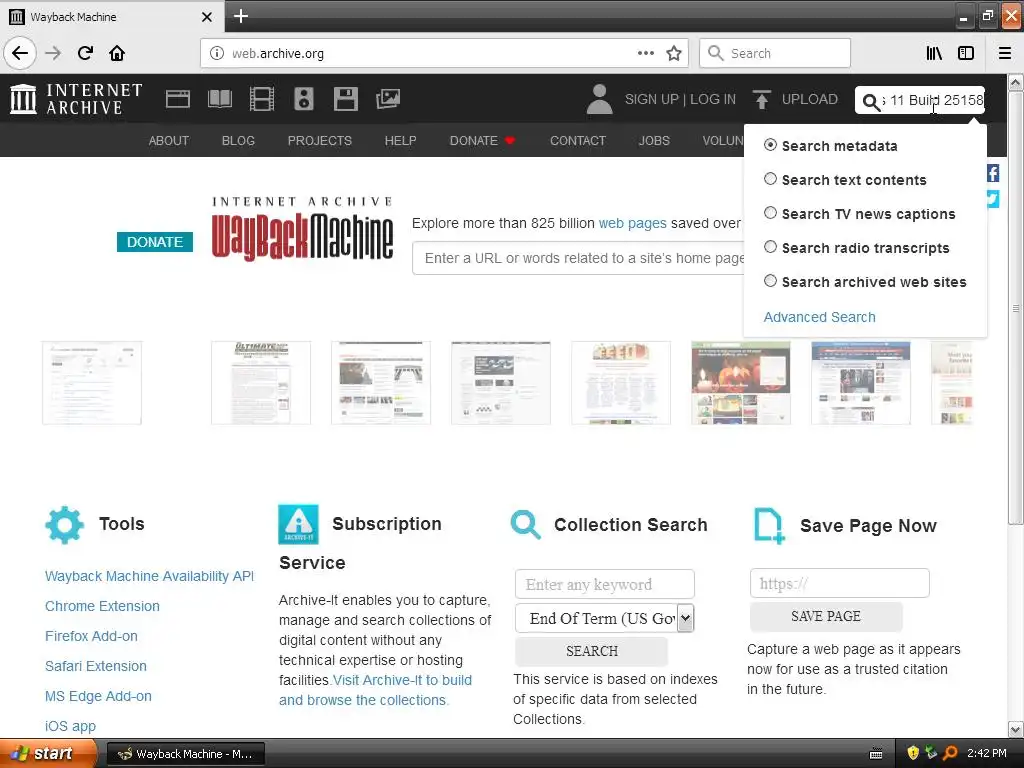Open the PROJECTS menu item
Screen dimensions: 1024x768
click(x=319, y=140)
